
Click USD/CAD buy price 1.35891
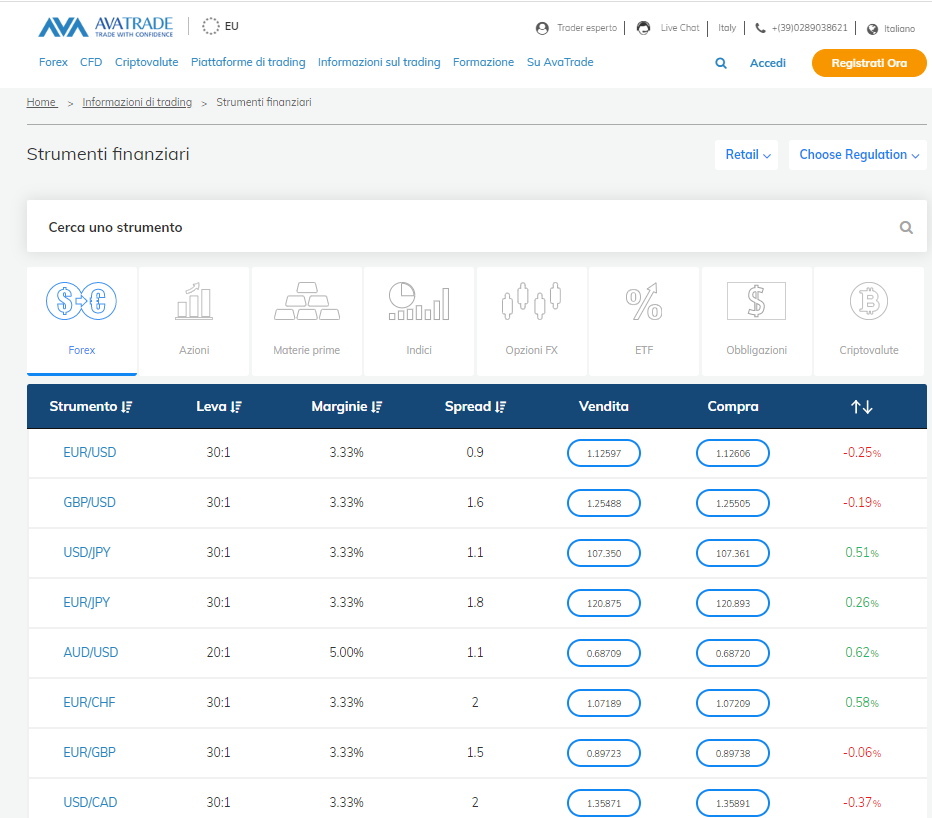click(x=733, y=803)
